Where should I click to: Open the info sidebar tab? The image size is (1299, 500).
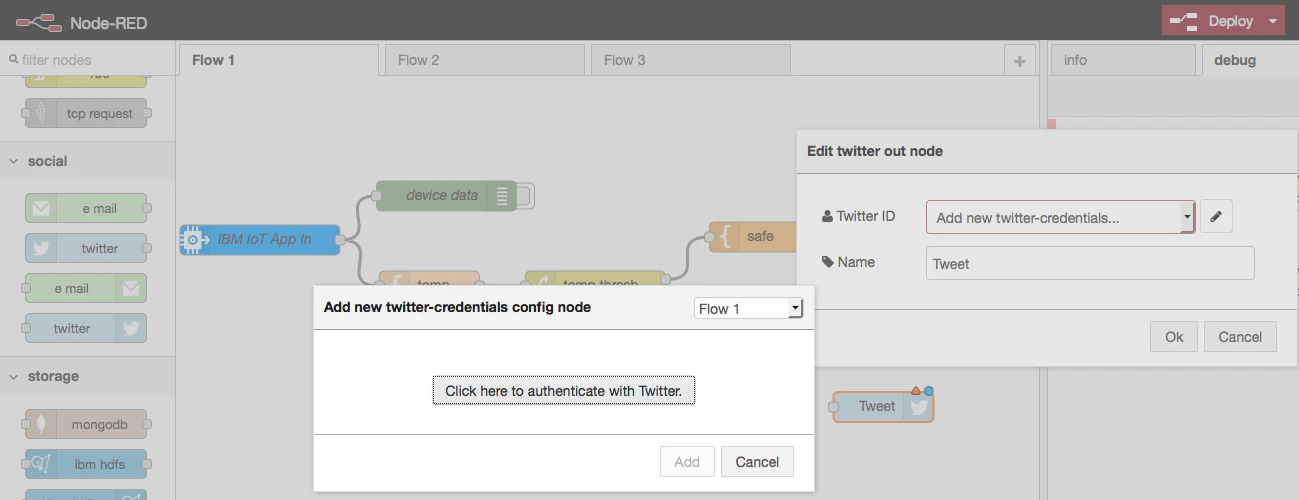pos(1123,60)
